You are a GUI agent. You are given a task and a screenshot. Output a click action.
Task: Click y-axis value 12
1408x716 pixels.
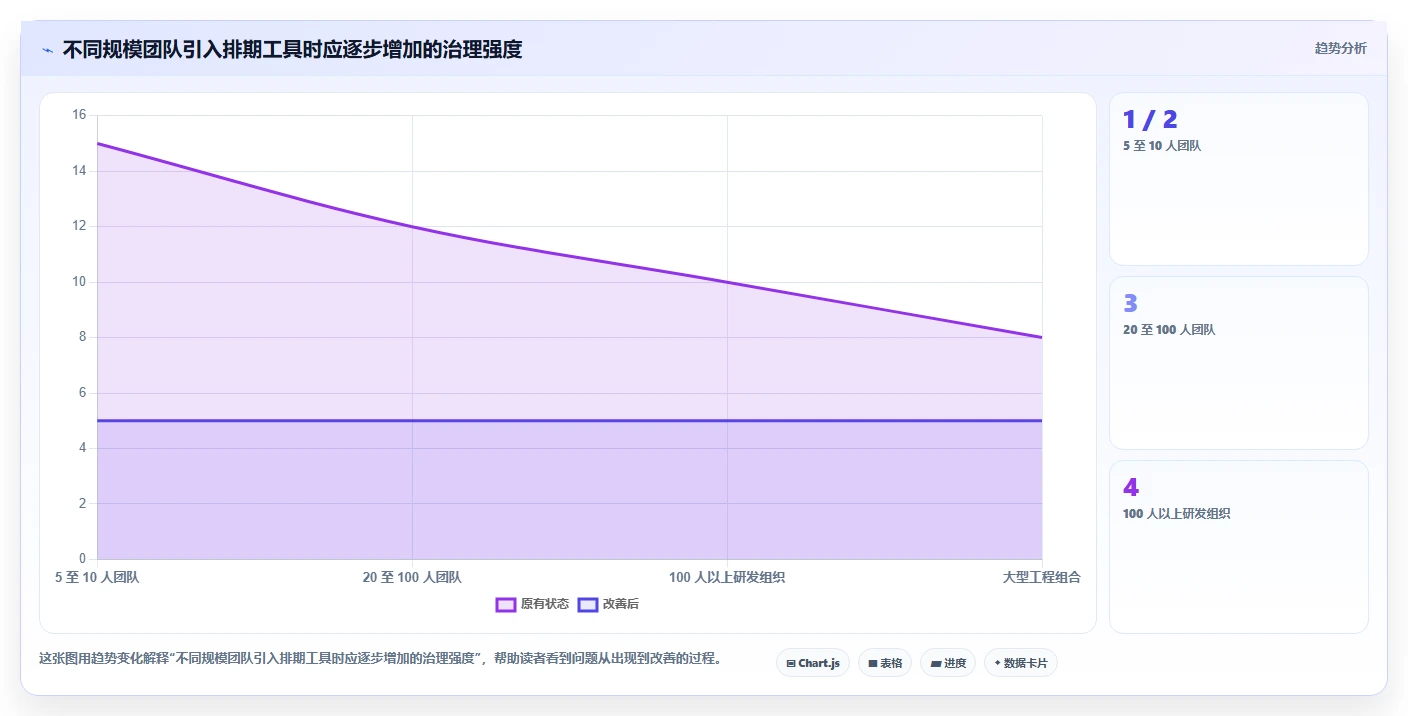(x=80, y=226)
